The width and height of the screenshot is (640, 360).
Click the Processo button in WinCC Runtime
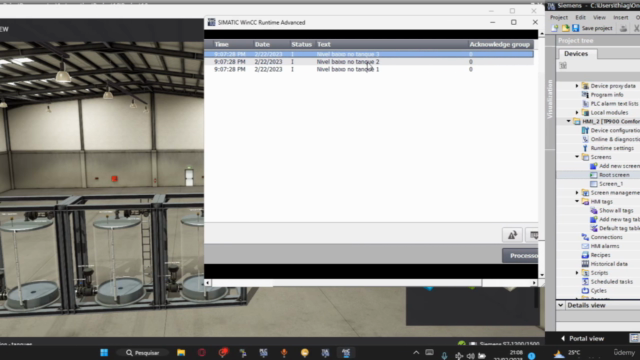click(520, 256)
